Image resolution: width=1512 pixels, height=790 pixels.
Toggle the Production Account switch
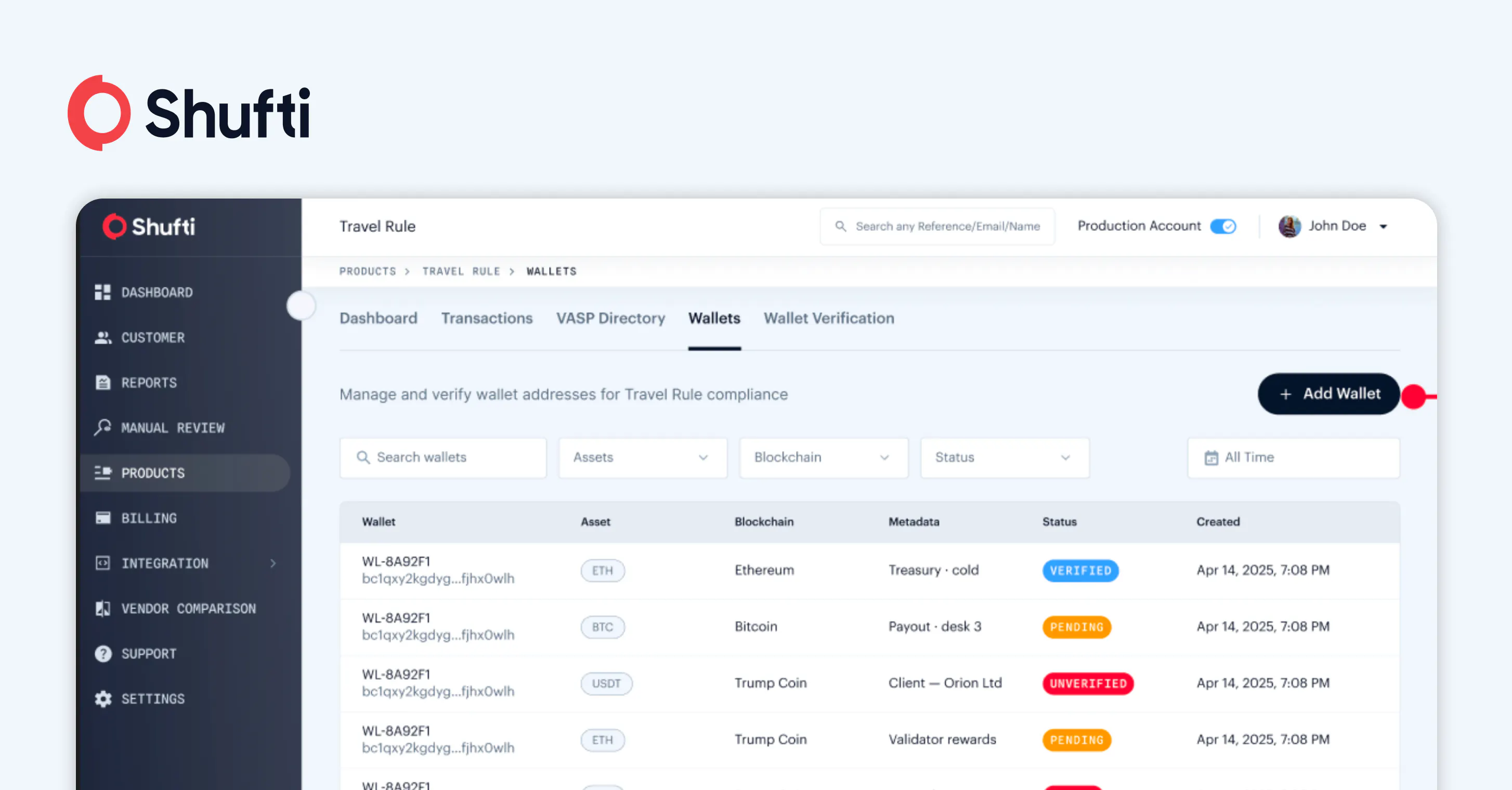pos(1223,226)
